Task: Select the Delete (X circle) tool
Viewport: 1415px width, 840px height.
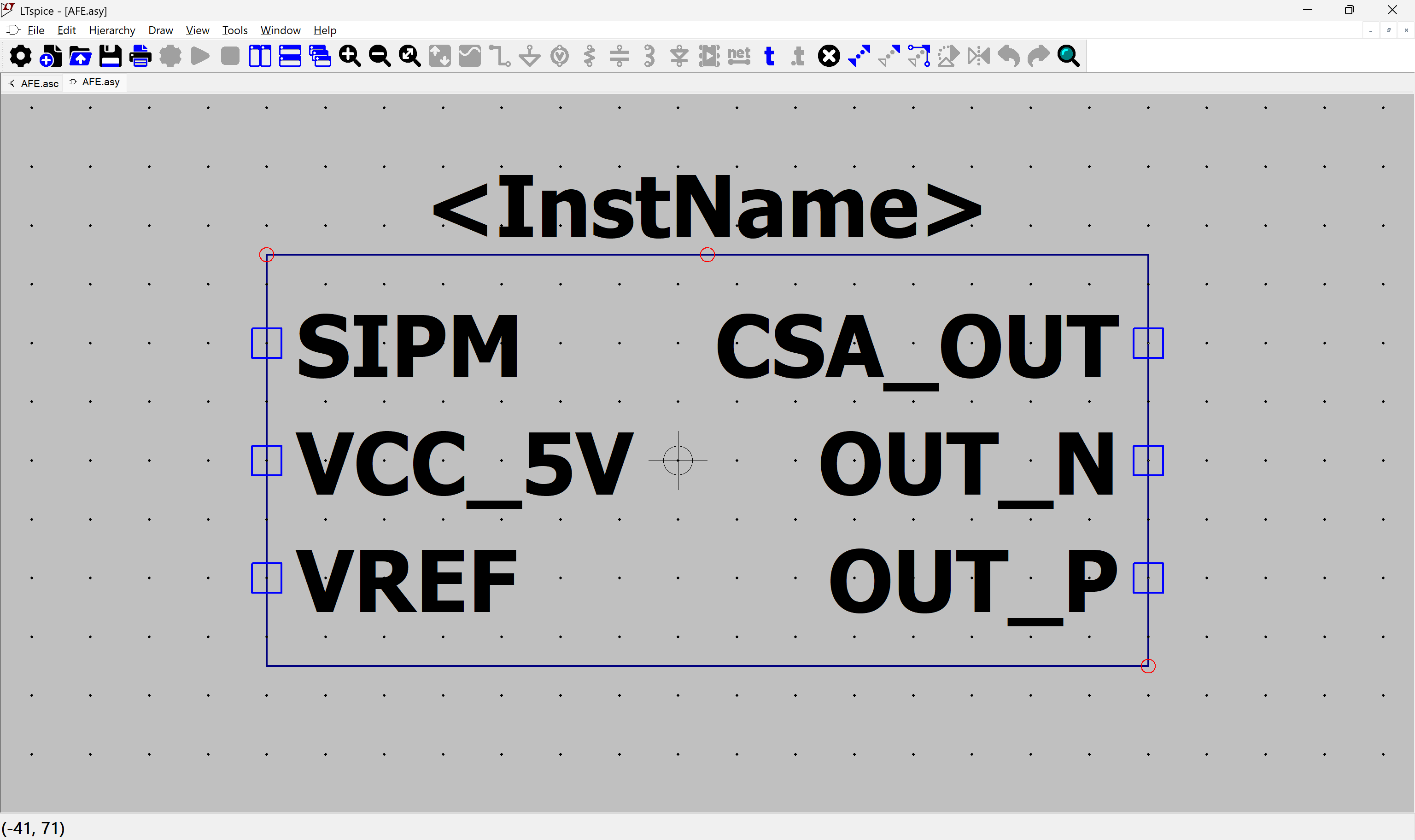Action: click(829, 56)
